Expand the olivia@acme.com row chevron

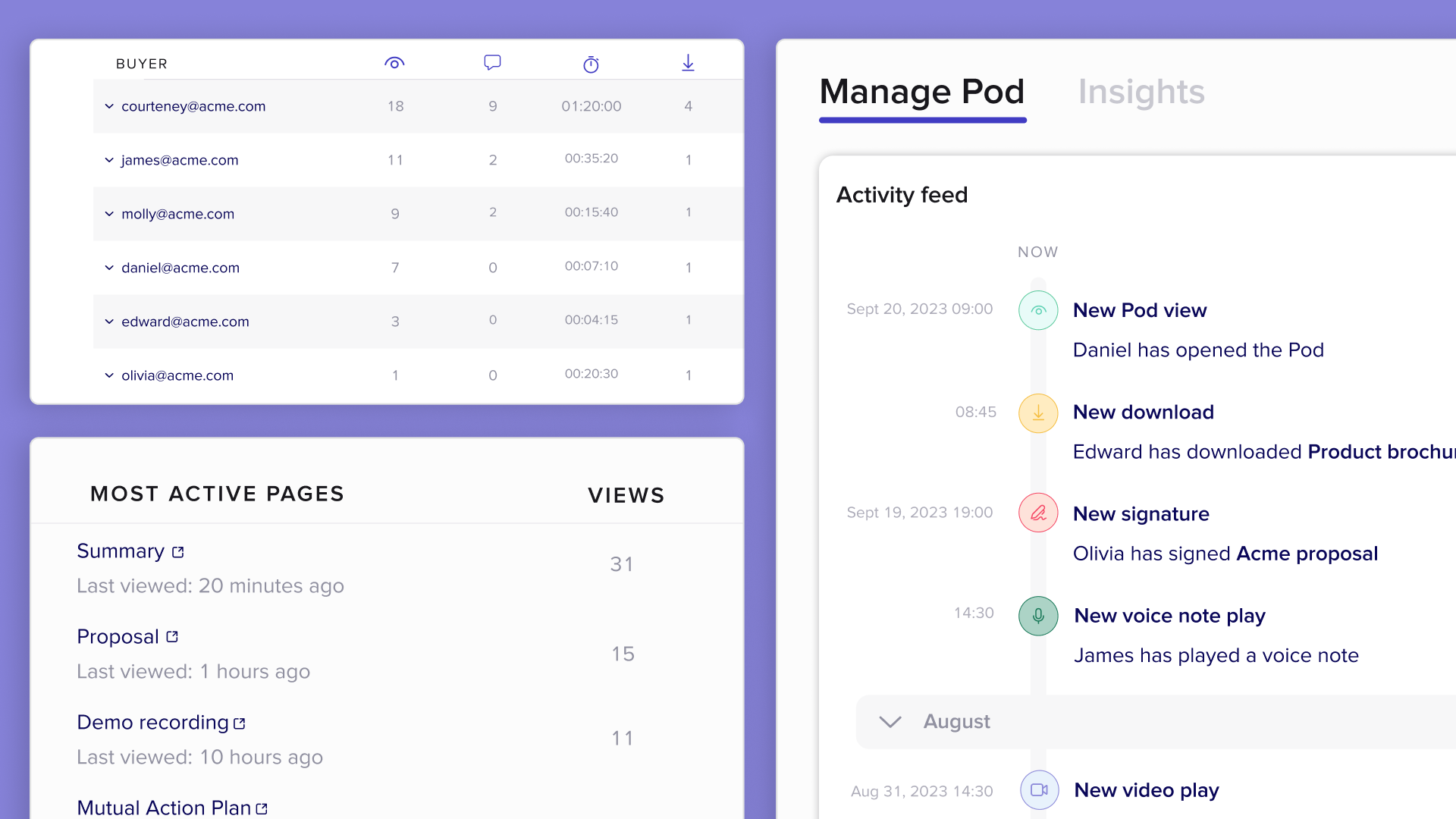(x=109, y=375)
